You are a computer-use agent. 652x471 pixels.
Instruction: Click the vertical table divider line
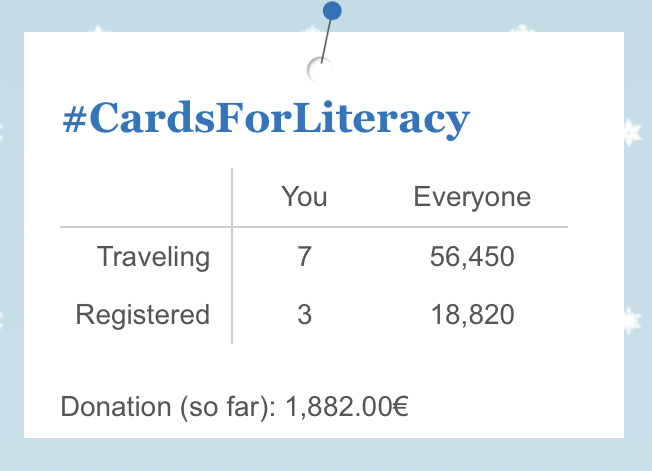point(232,256)
